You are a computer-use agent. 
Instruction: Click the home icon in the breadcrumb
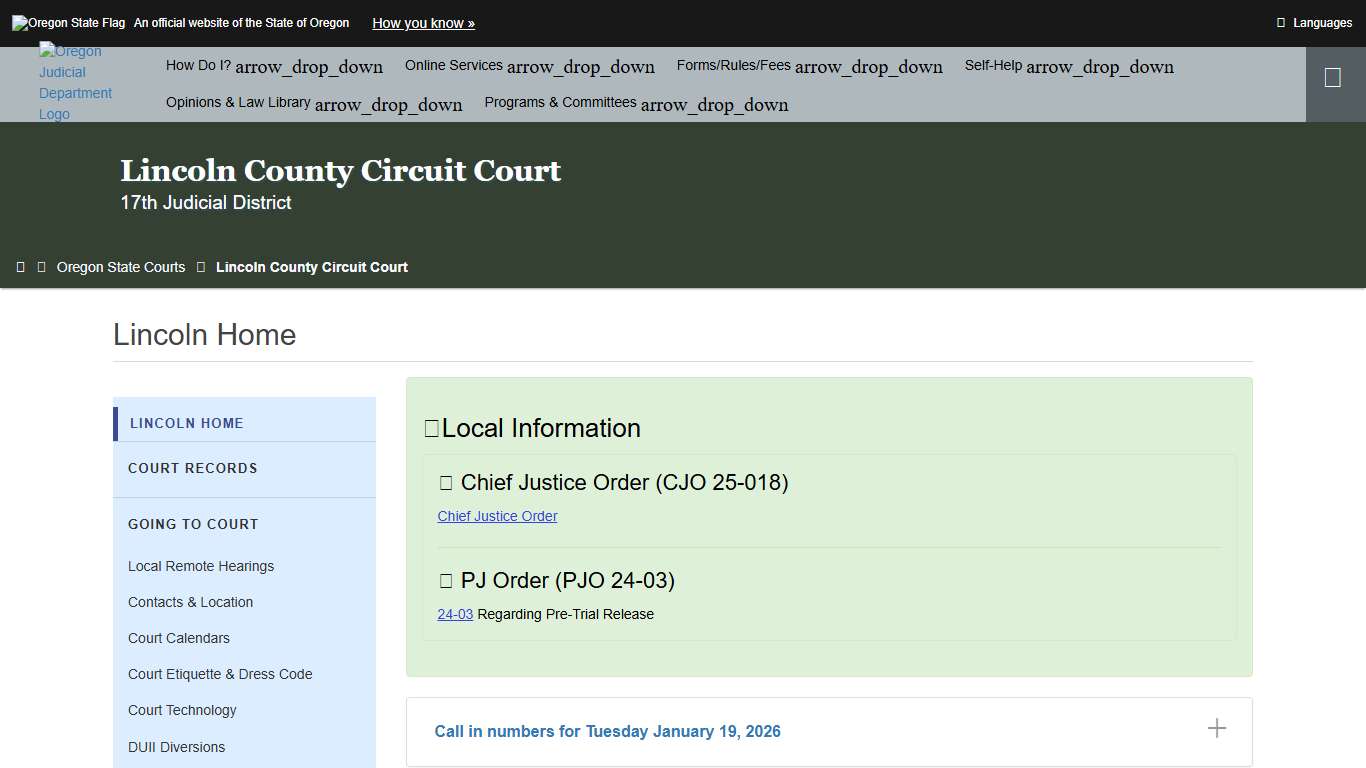tap(21, 266)
